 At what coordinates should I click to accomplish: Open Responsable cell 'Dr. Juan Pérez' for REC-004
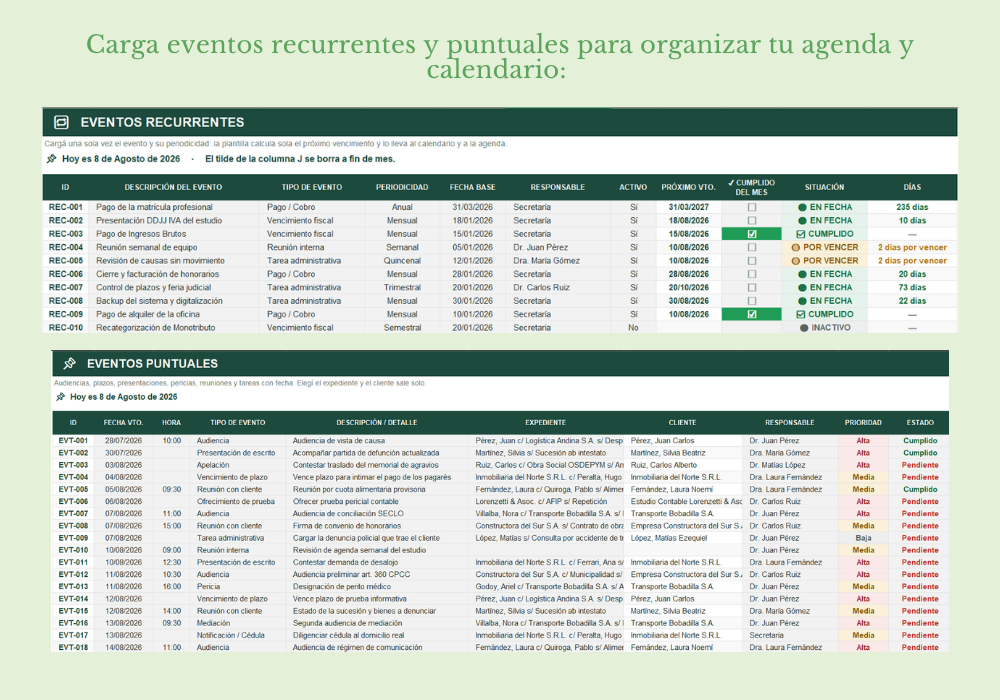(558, 247)
